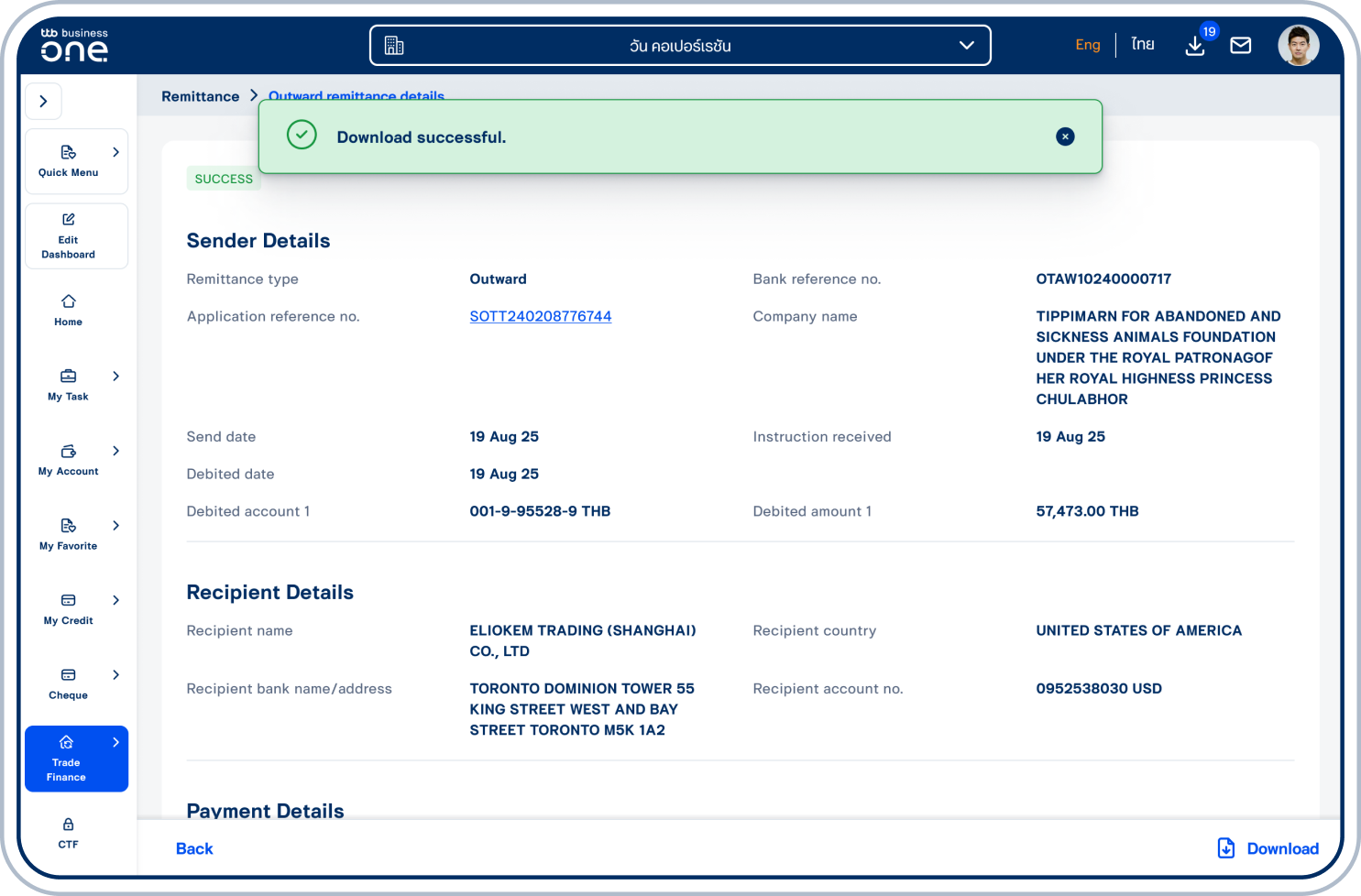Image resolution: width=1361 pixels, height=896 pixels.
Task: Go to Home in sidebar
Action: 68,311
